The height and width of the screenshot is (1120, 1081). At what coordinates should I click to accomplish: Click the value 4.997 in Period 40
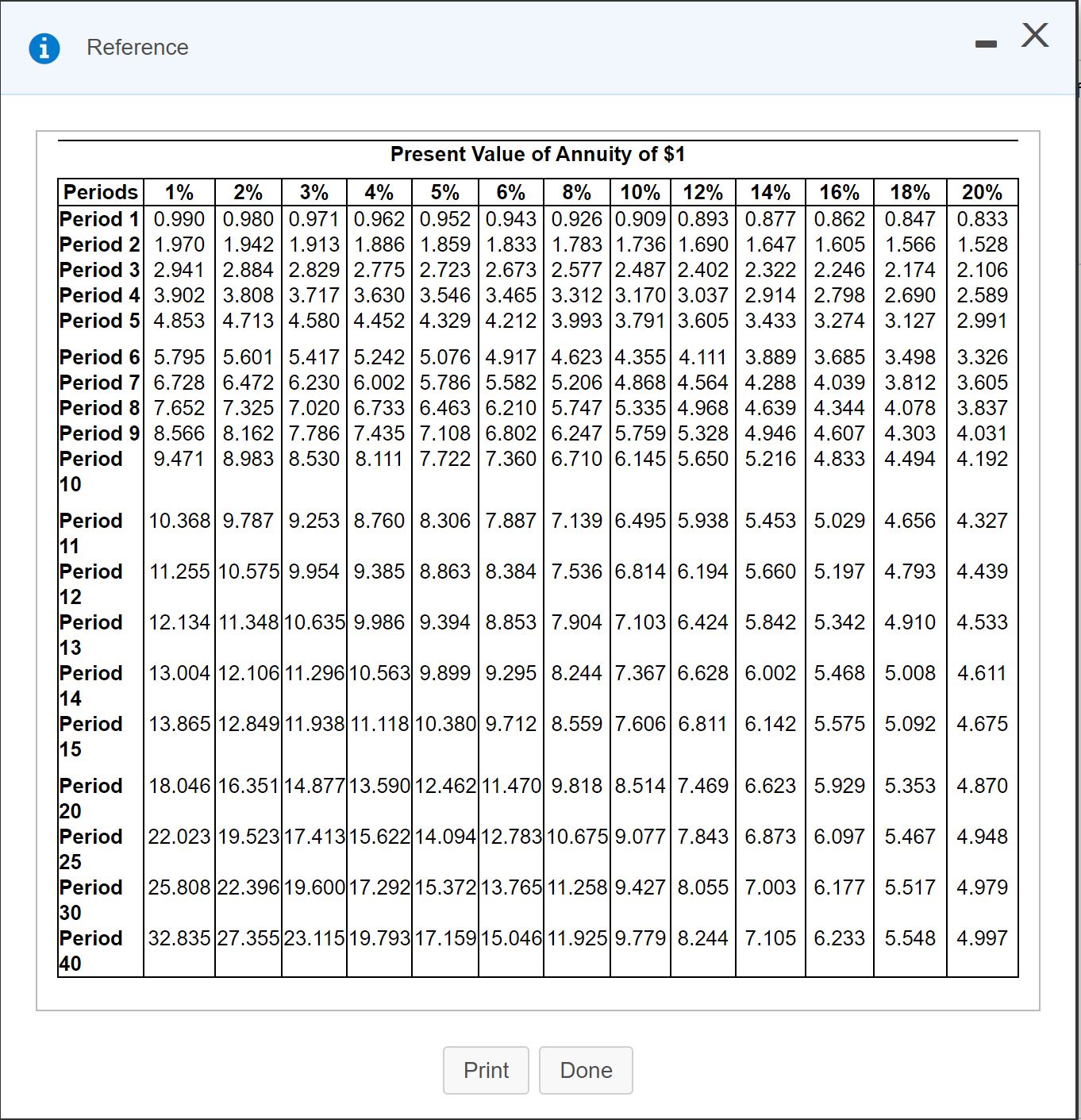click(x=983, y=938)
